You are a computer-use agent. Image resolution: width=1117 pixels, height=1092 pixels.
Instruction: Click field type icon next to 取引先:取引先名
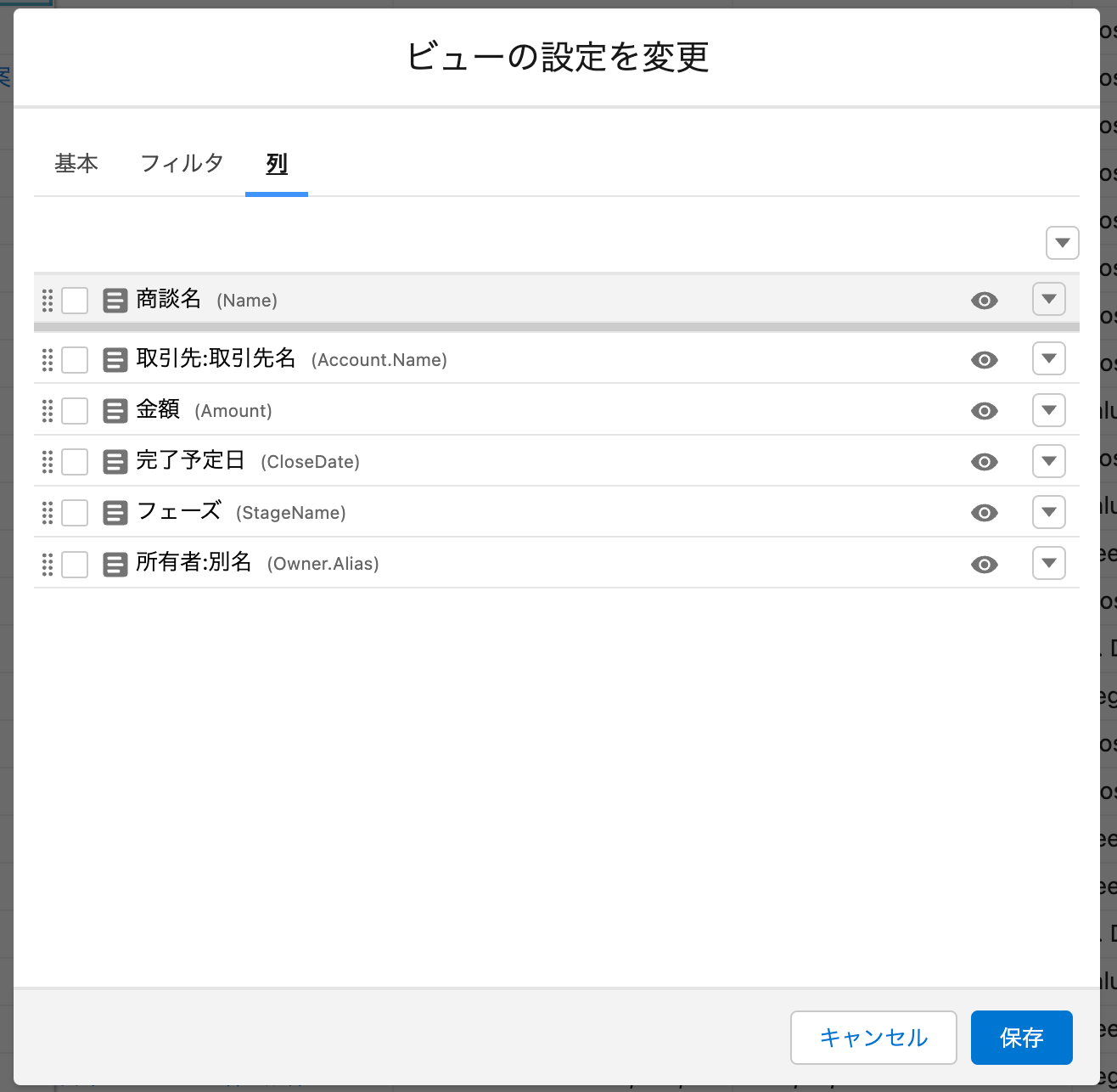pyautogui.click(x=115, y=360)
